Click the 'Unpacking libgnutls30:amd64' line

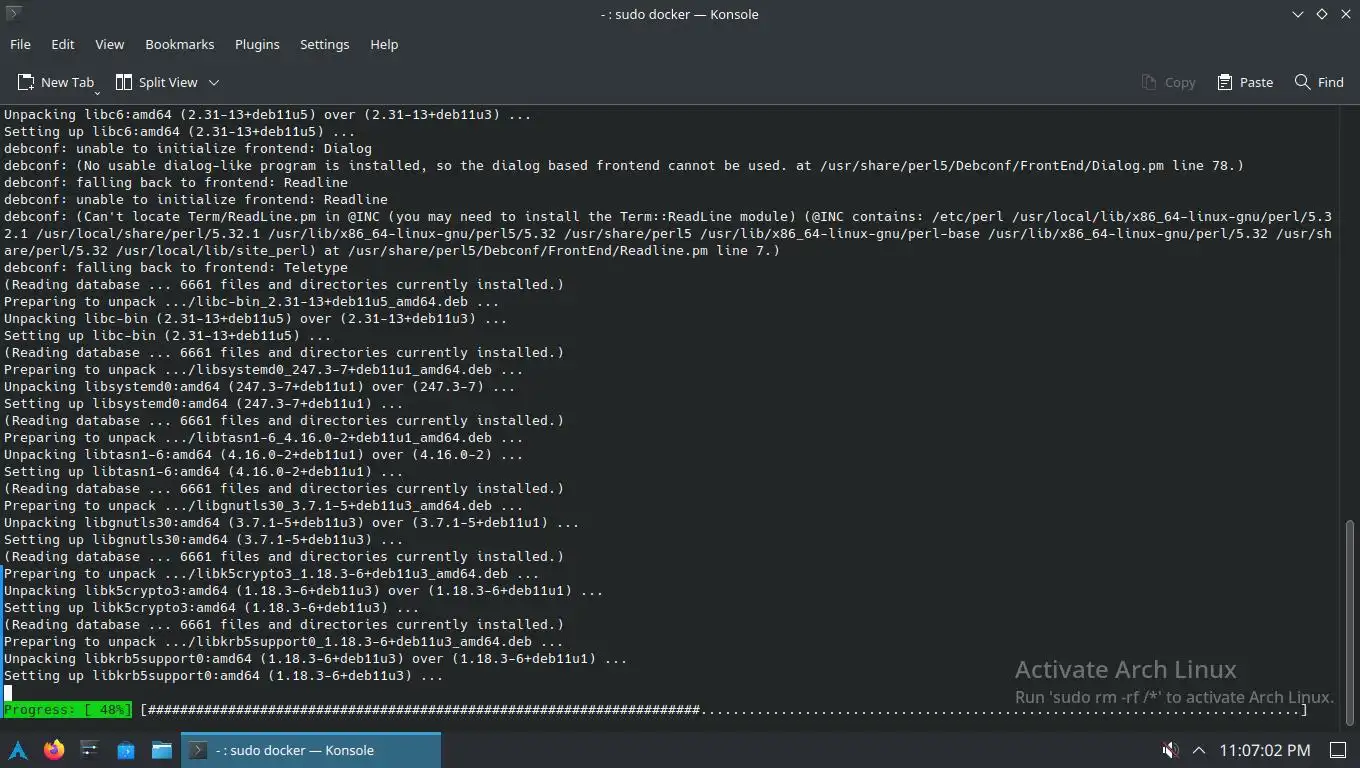292,522
